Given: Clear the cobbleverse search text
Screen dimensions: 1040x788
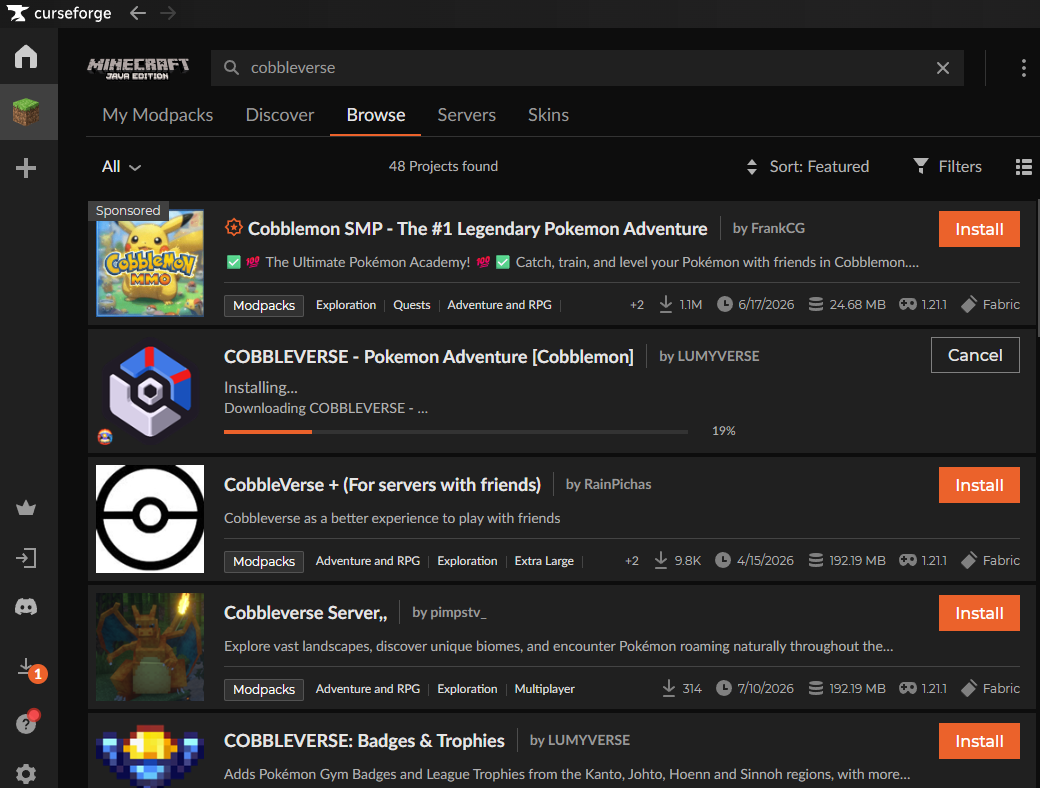Looking at the screenshot, I should point(942,68).
